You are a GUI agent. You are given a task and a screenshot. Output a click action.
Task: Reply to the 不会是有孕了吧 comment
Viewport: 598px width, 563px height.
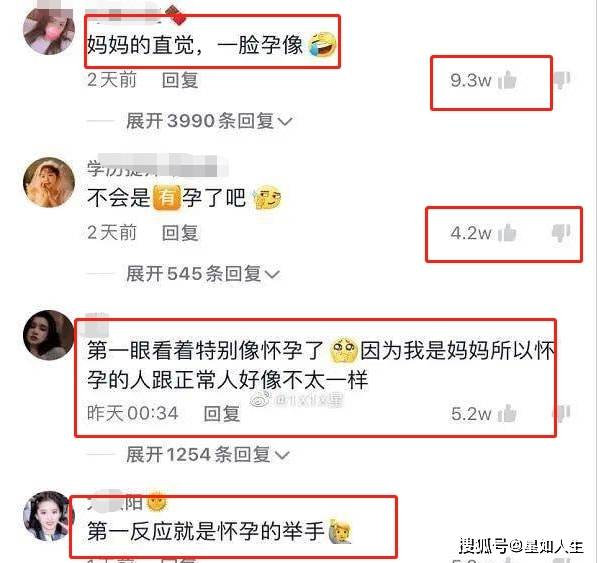click(180, 233)
